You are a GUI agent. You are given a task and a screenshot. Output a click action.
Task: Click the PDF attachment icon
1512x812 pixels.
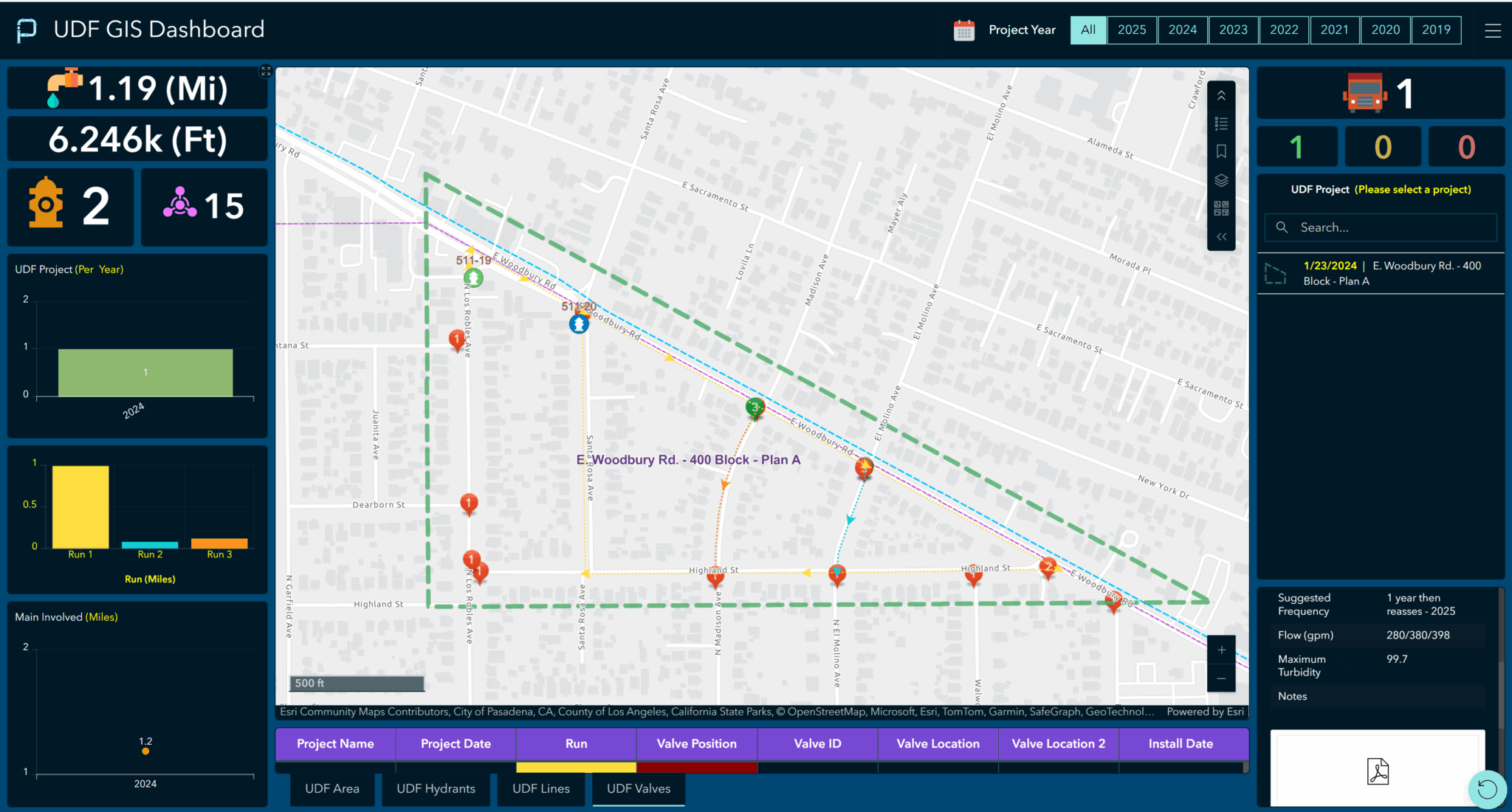click(x=1377, y=771)
